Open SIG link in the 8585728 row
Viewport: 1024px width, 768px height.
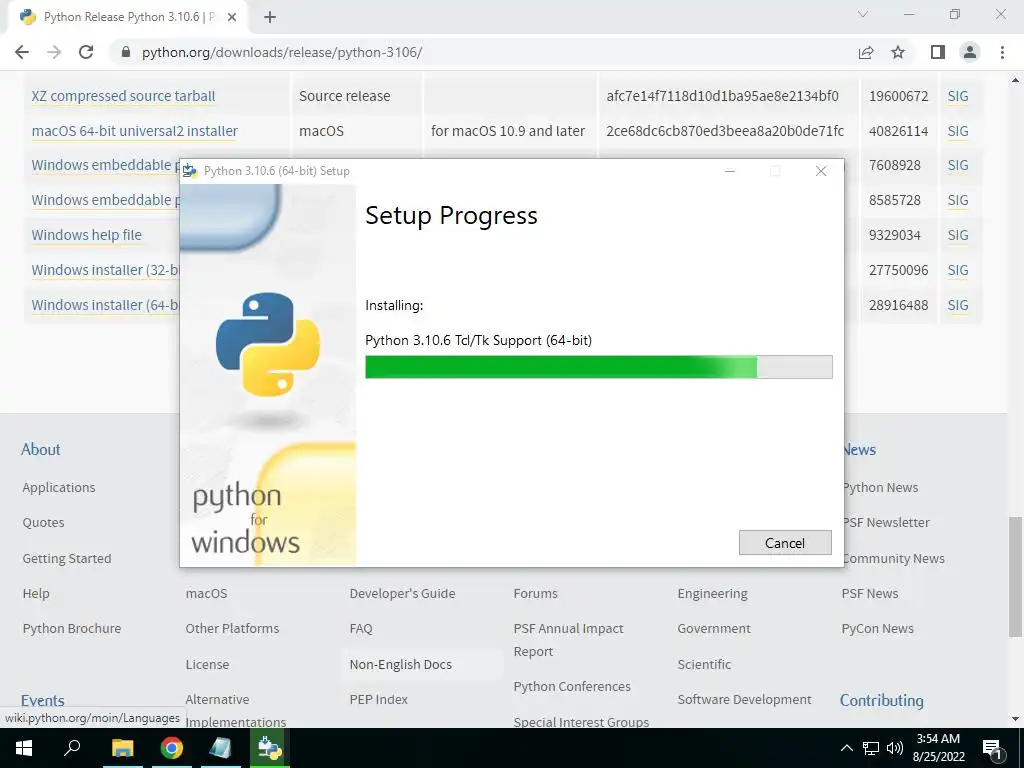(957, 200)
